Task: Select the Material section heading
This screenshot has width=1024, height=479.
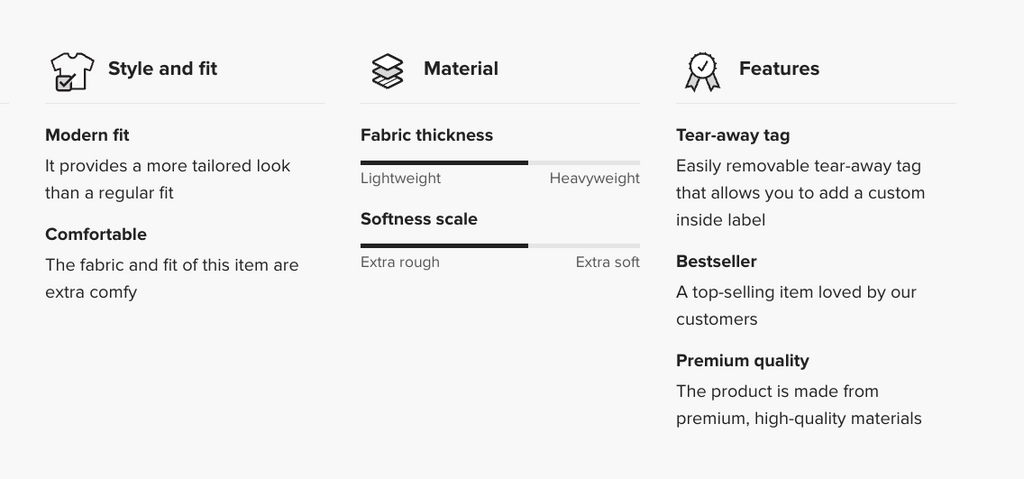Action: coord(460,69)
